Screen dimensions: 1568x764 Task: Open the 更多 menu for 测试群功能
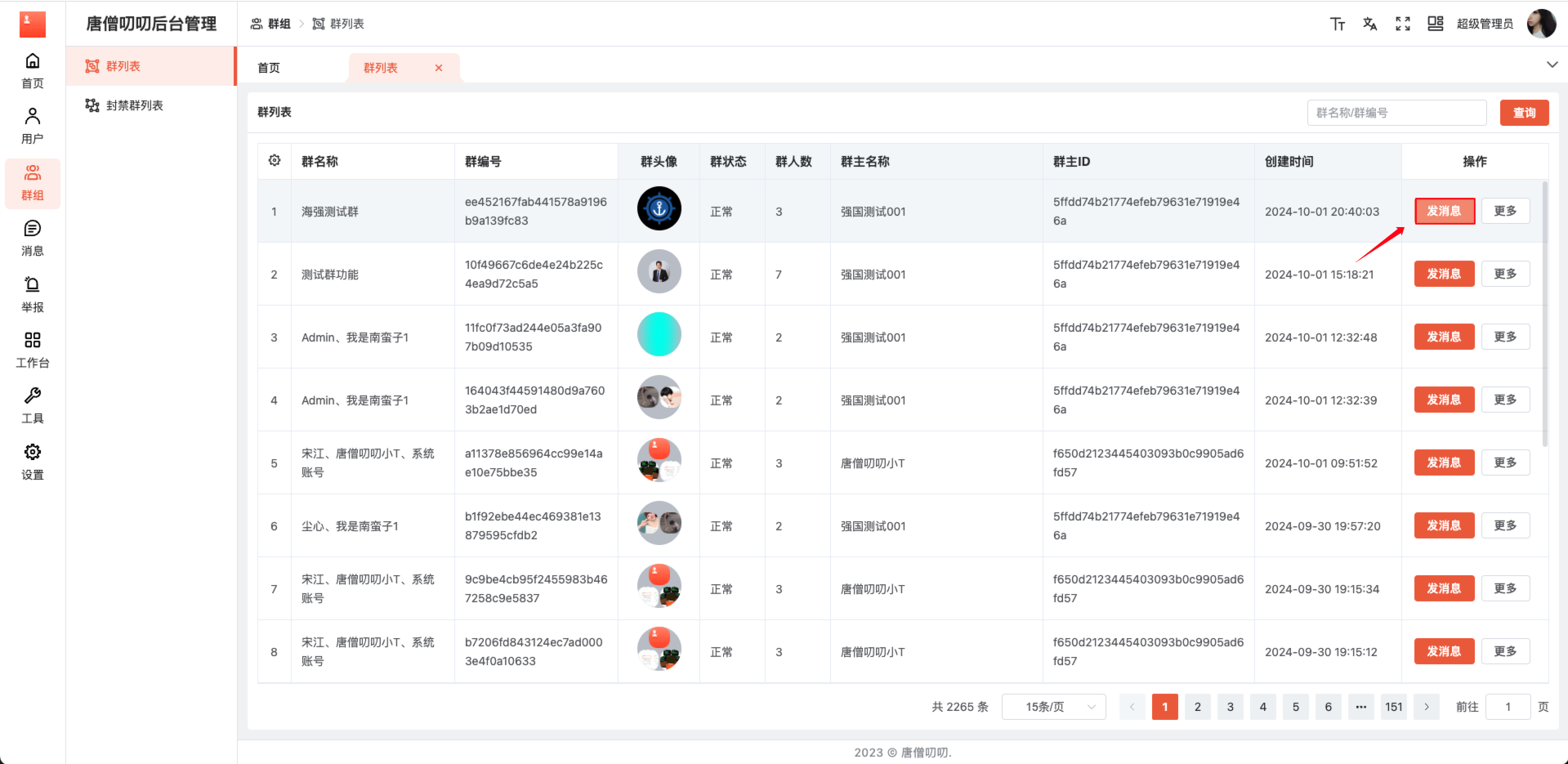pos(1504,274)
